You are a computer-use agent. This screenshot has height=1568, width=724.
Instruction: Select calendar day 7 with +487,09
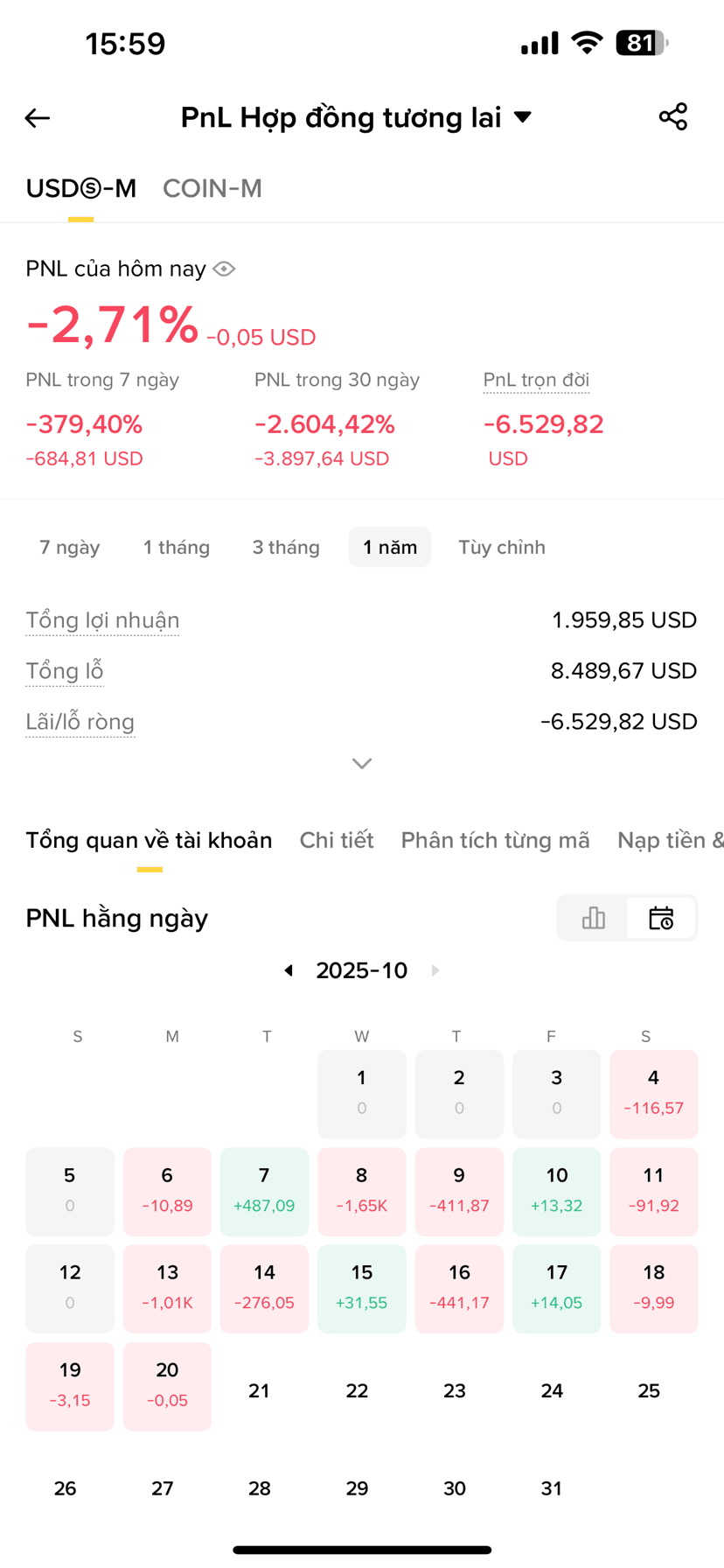[x=264, y=1192]
